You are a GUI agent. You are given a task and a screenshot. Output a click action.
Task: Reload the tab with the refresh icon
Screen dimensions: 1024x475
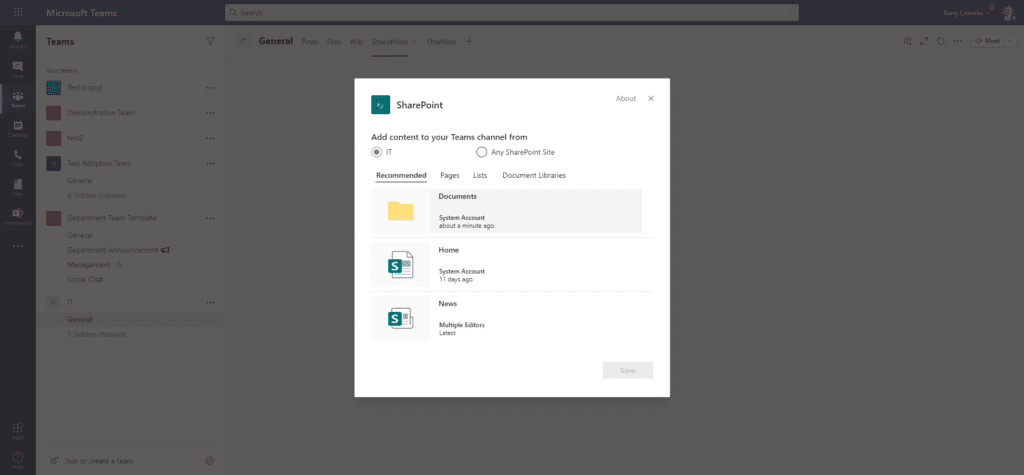point(940,41)
